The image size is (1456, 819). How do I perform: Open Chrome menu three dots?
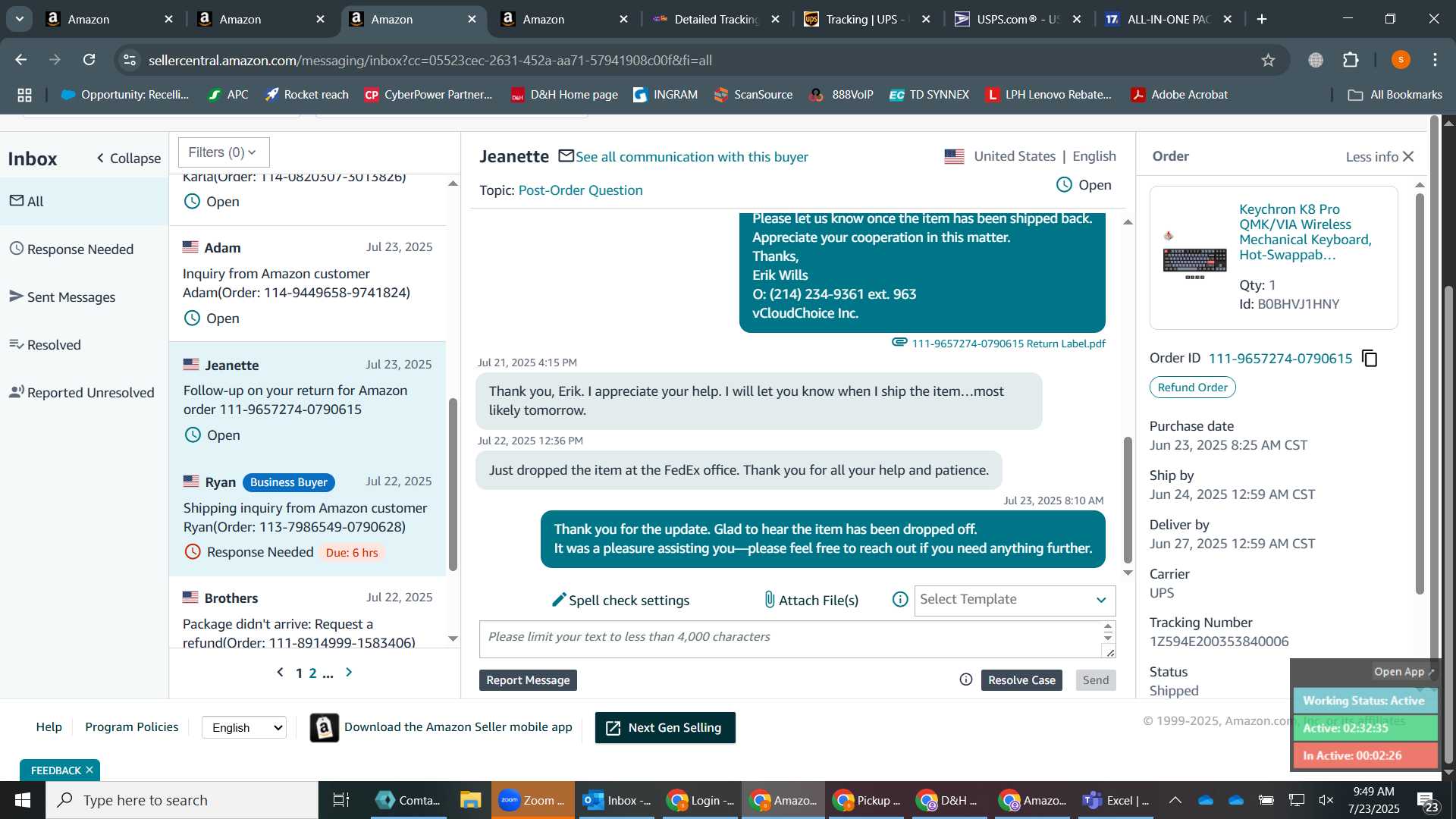pyautogui.click(x=1435, y=60)
